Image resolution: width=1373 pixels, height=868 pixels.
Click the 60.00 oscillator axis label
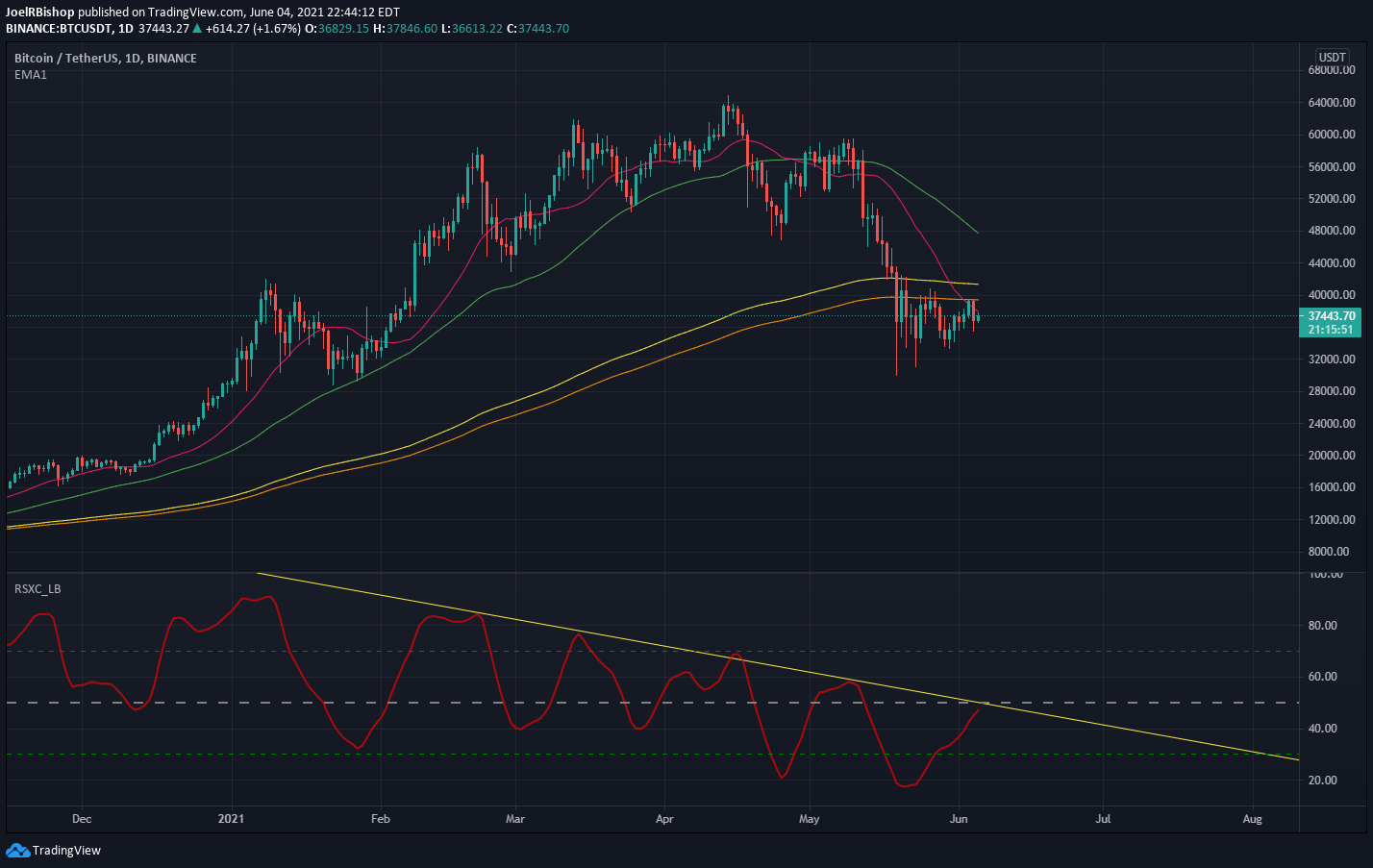pos(1323,677)
